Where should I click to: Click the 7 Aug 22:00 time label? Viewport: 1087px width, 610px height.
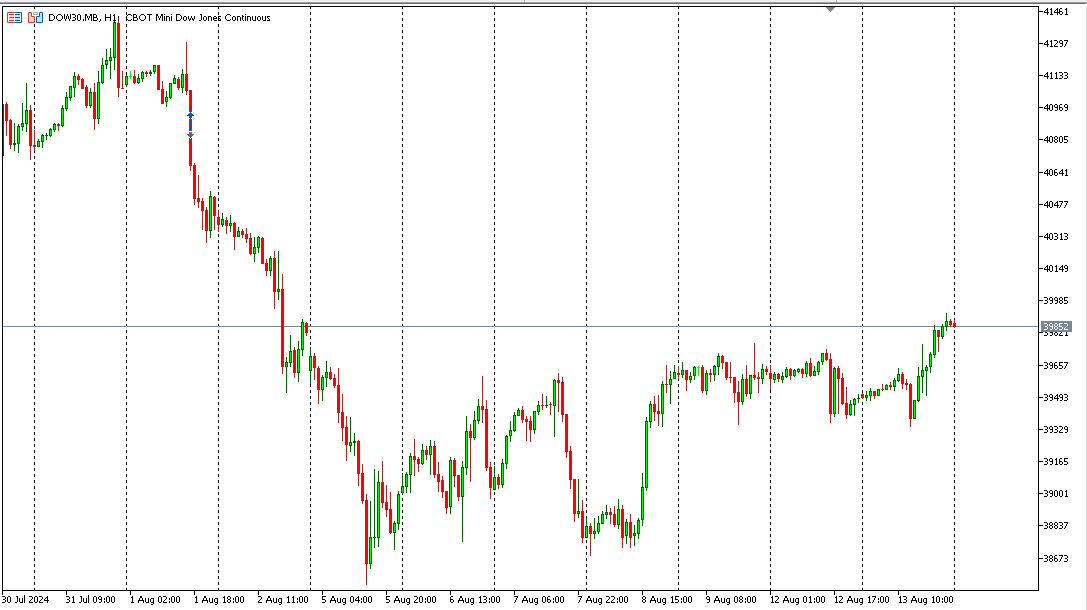coord(602,600)
